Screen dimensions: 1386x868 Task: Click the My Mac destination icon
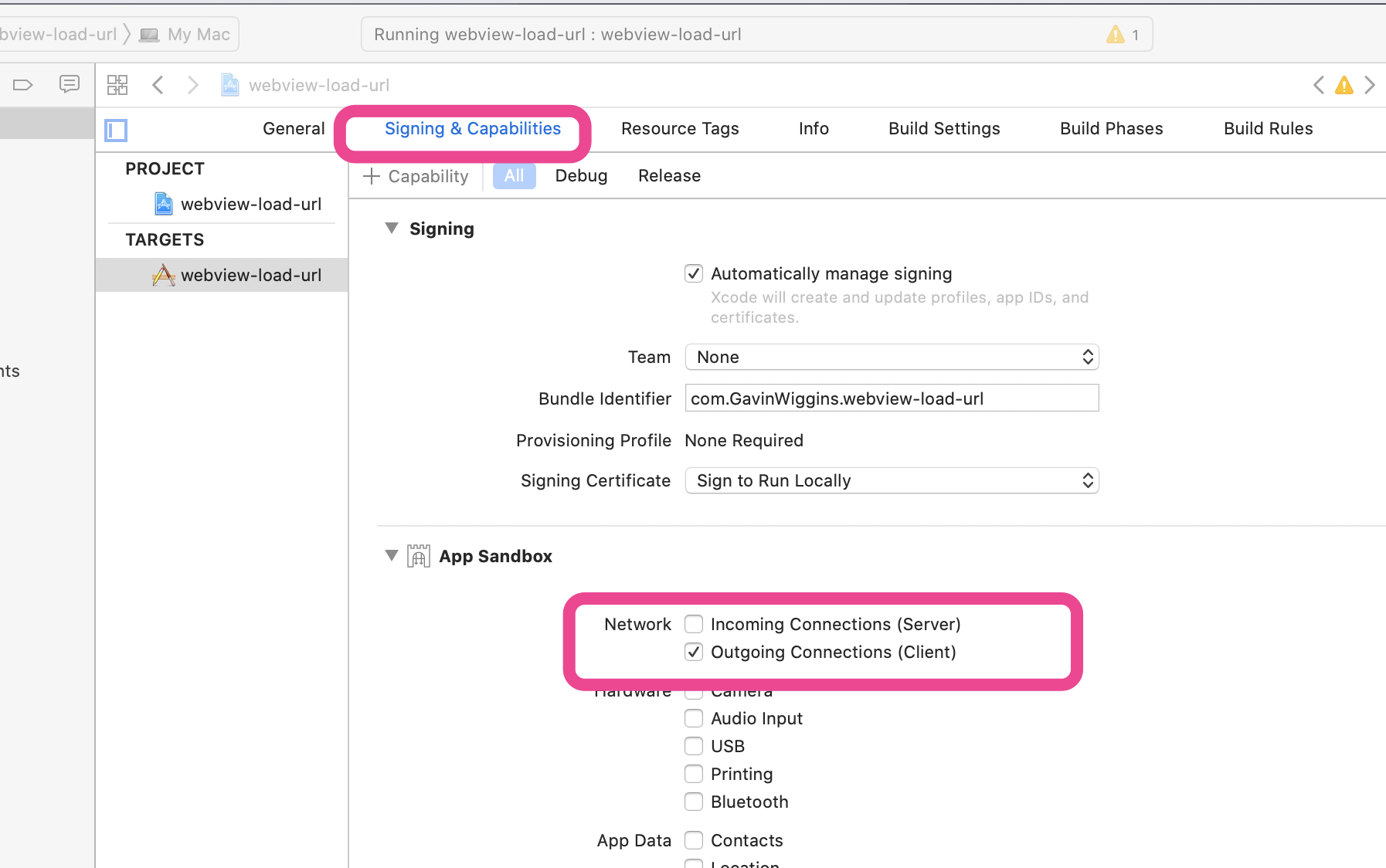pyautogui.click(x=149, y=35)
